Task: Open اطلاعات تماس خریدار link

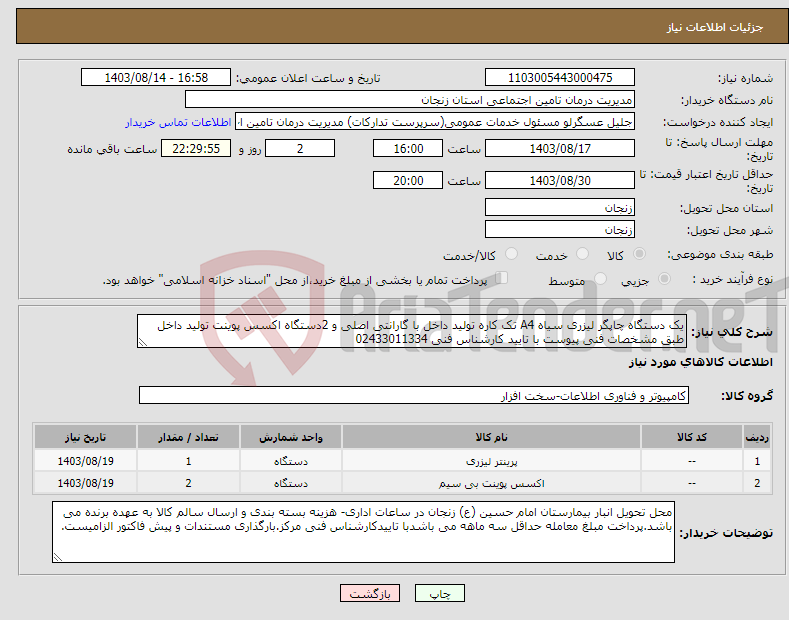Action: pyautogui.click(x=178, y=122)
